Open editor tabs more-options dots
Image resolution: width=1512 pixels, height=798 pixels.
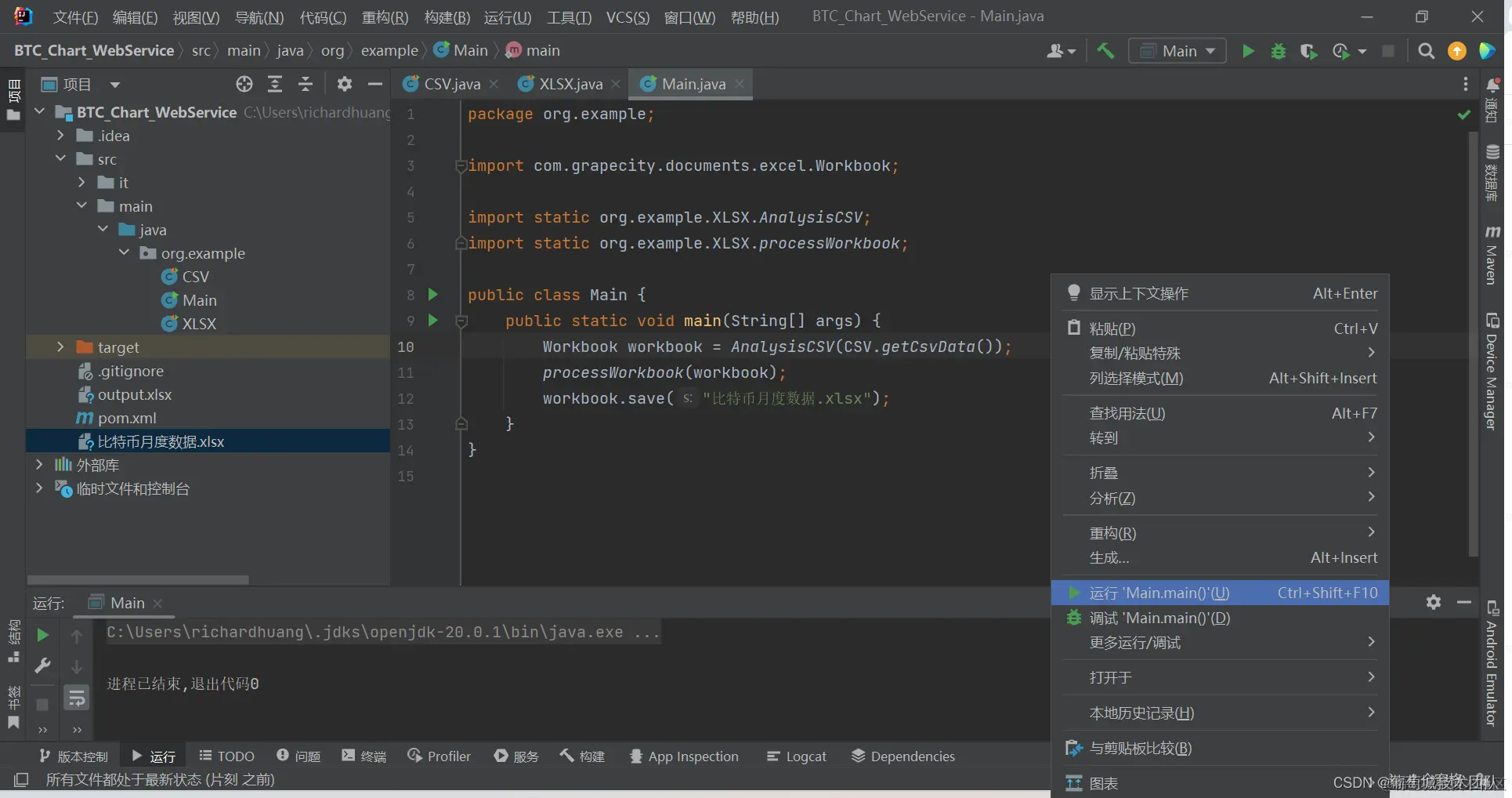[1466, 84]
